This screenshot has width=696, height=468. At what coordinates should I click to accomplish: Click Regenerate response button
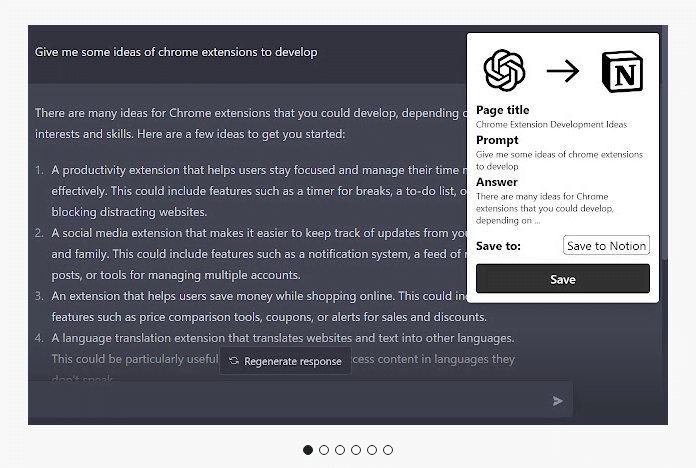286,361
